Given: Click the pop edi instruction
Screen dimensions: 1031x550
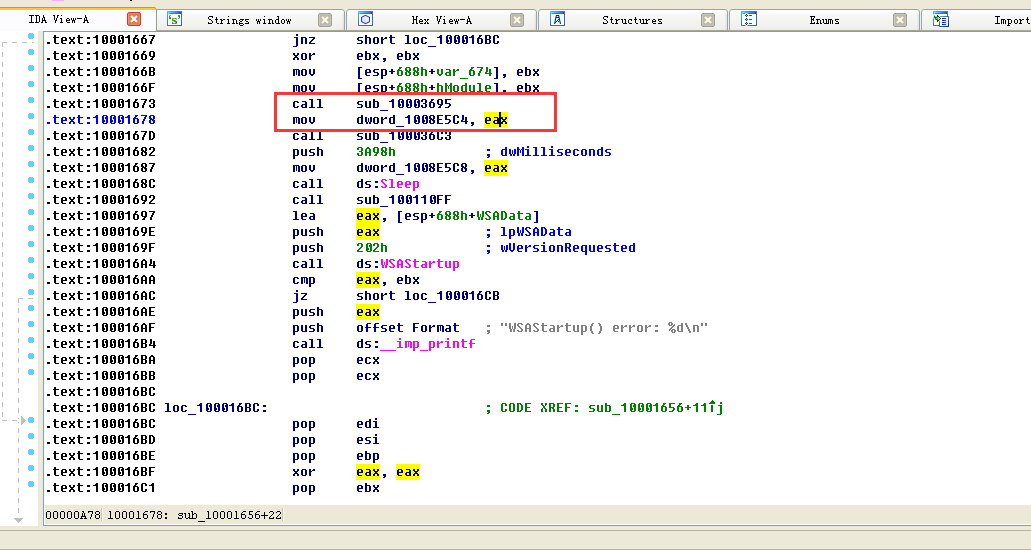Looking at the screenshot, I should pos(336,424).
